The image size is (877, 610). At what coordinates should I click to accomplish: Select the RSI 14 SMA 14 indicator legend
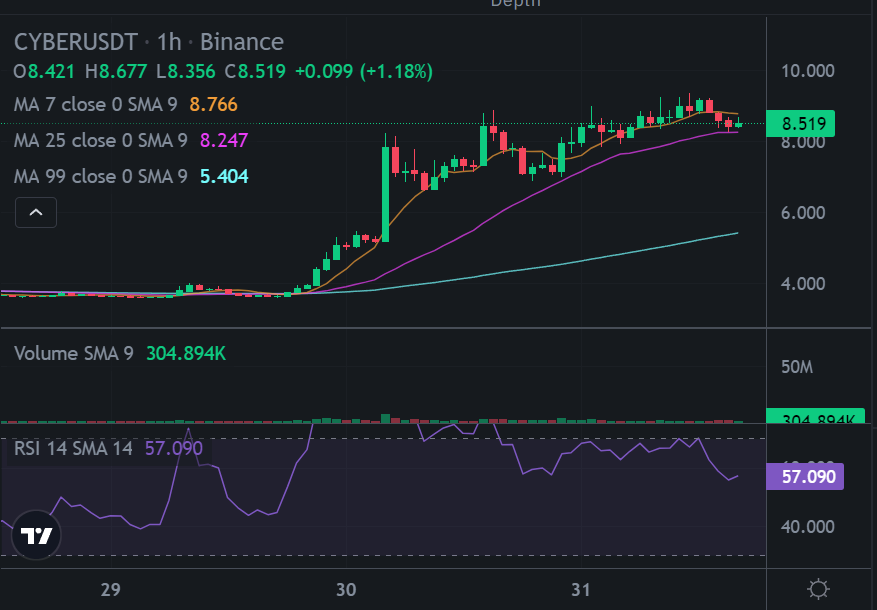[x=73, y=448]
